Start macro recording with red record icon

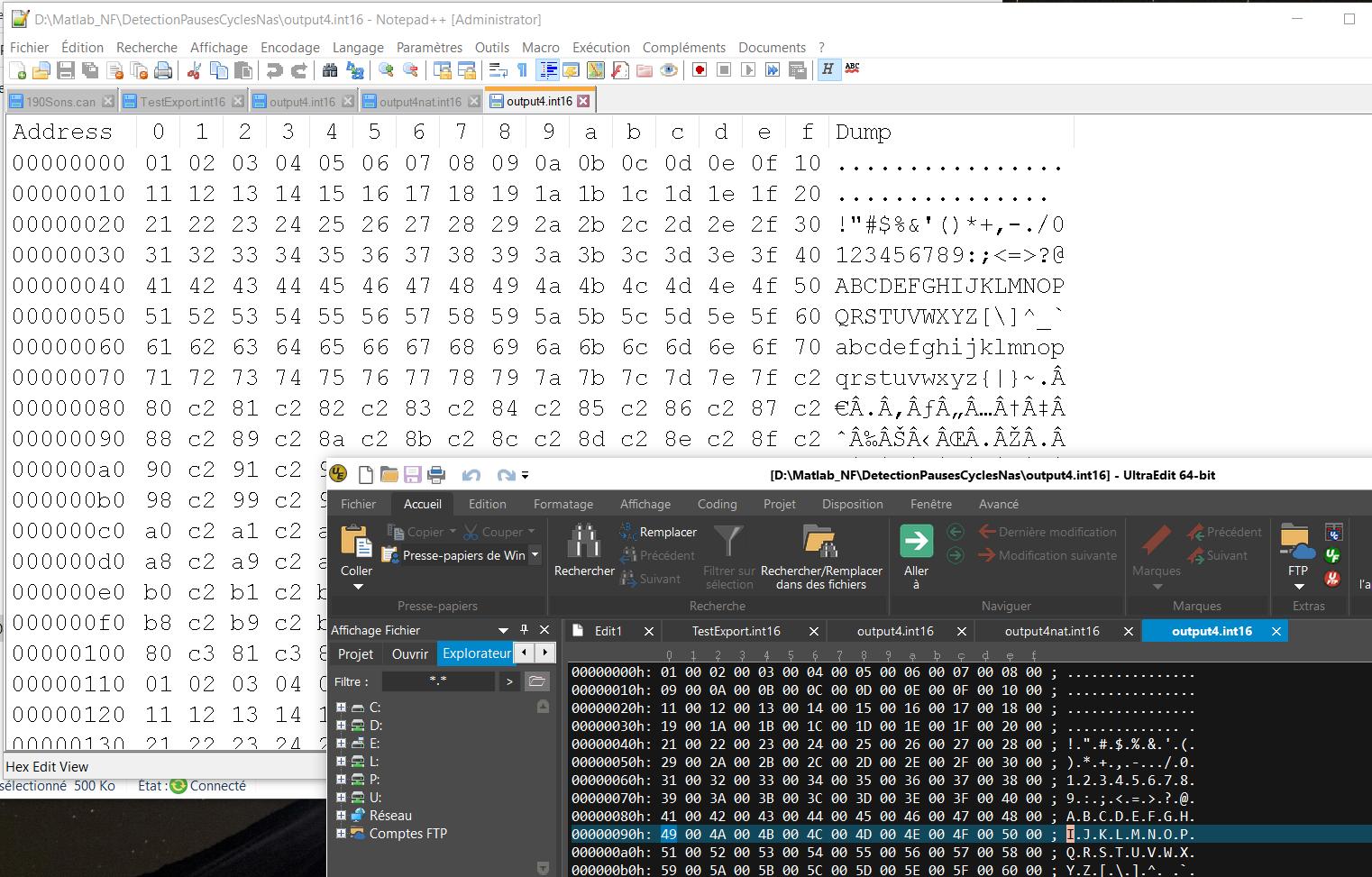click(x=700, y=70)
